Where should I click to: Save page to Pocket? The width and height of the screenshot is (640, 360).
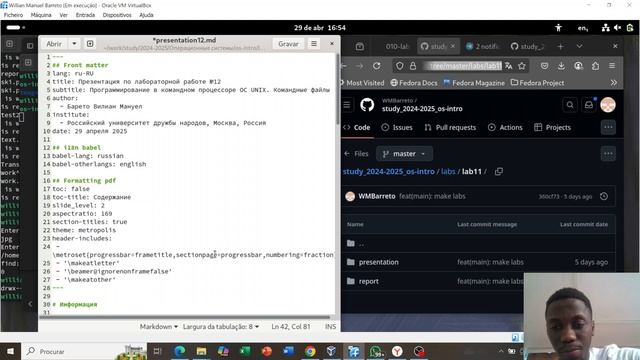544,66
